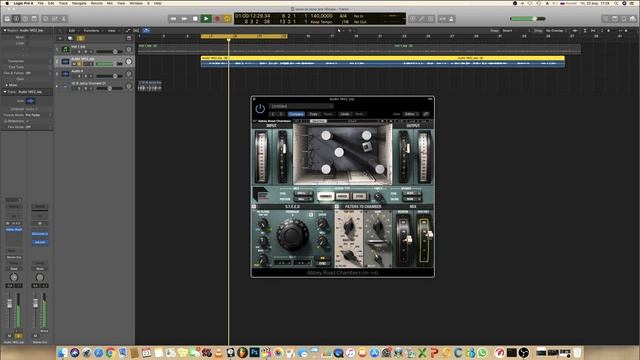
Task: Toggle the automation curve button
Action: coord(128,31)
